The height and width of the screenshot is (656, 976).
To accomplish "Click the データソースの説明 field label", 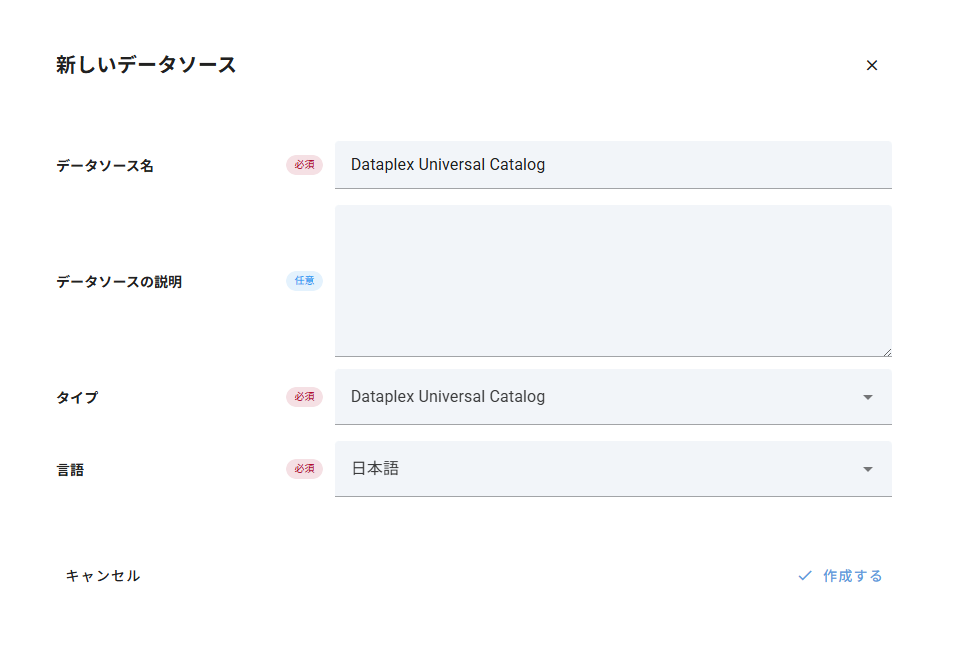I will [119, 282].
